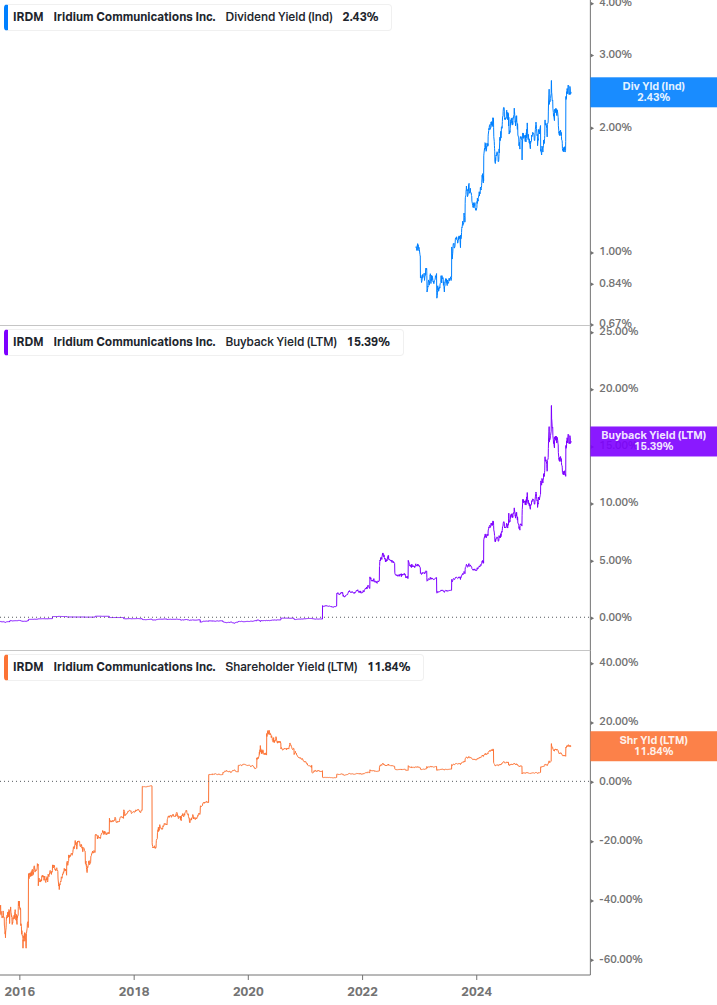Click the purple Buyback Yield (LTM) axis tag
717x1005 pixels.
tap(654, 441)
